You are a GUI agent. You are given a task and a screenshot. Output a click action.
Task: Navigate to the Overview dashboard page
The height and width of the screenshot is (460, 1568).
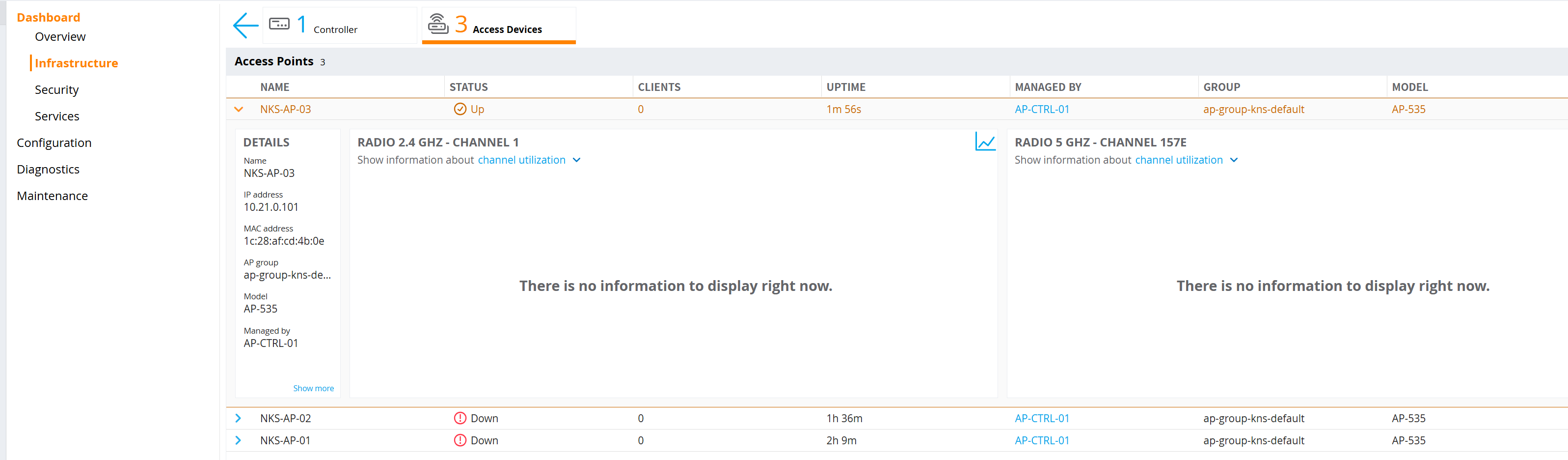pos(60,36)
